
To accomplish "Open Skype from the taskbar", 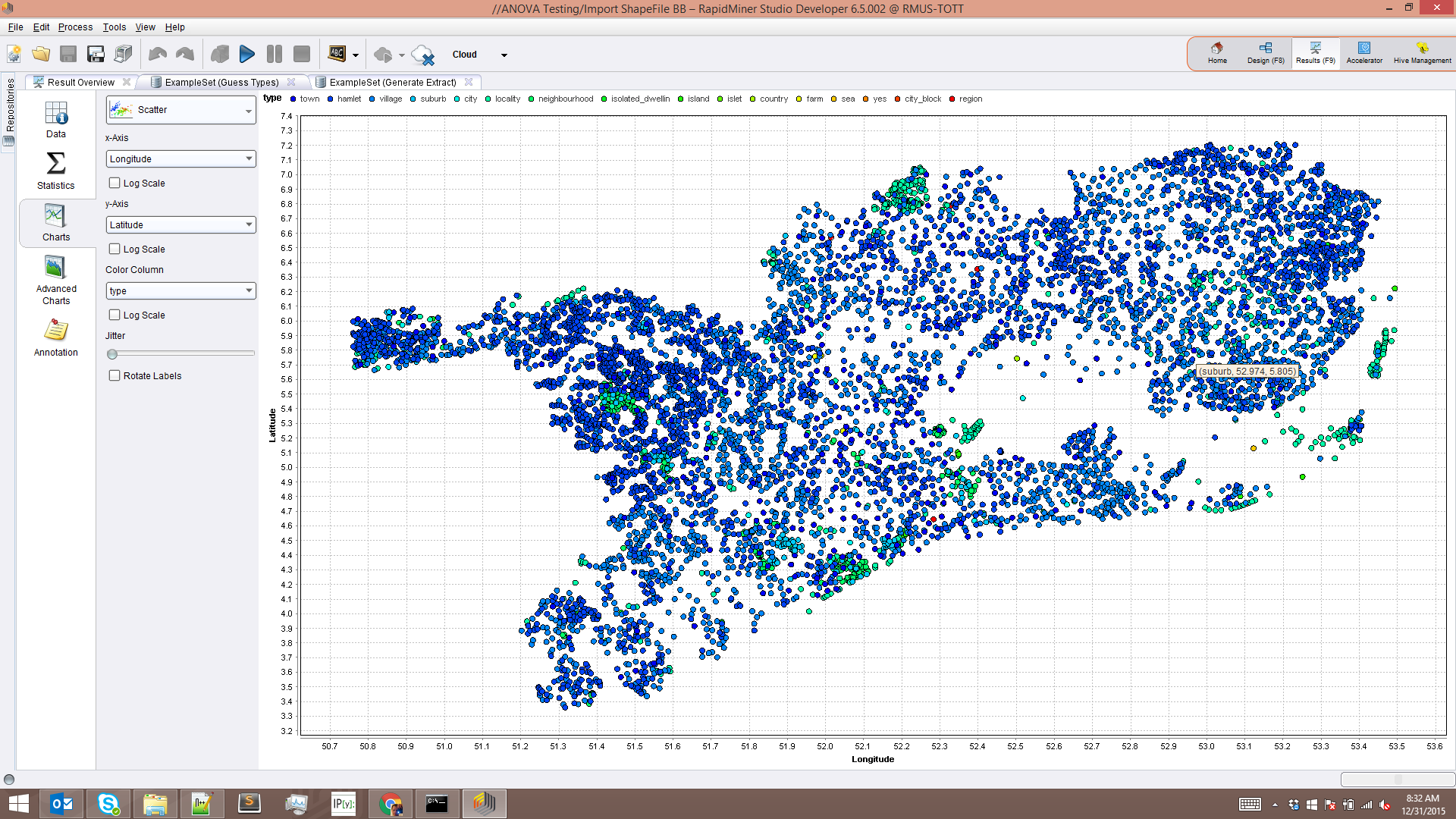I will tap(108, 804).
